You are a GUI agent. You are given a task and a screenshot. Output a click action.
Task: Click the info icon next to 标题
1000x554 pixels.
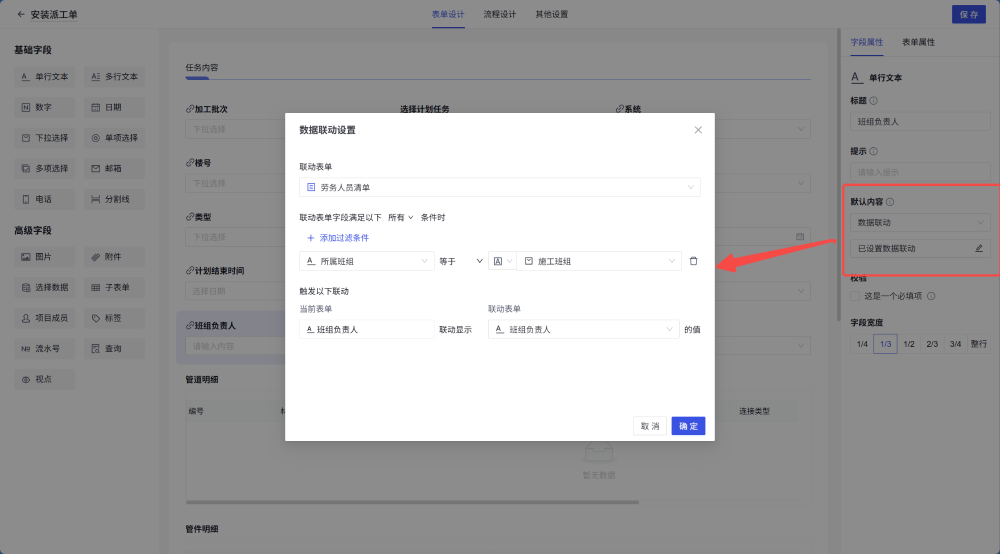tap(874, 100)
